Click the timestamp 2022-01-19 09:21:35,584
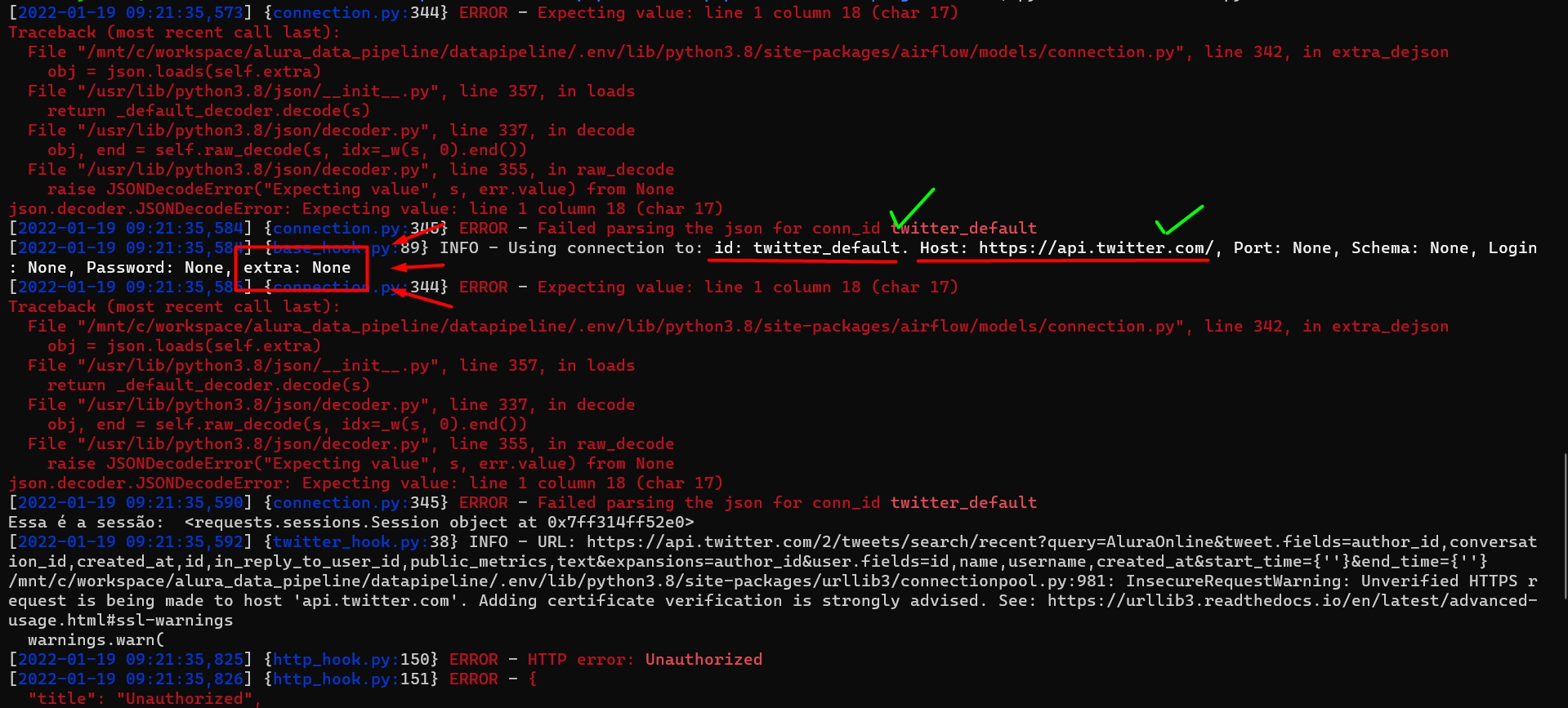Viewport: 1568px width, 708px height. (x=131, y=228)
